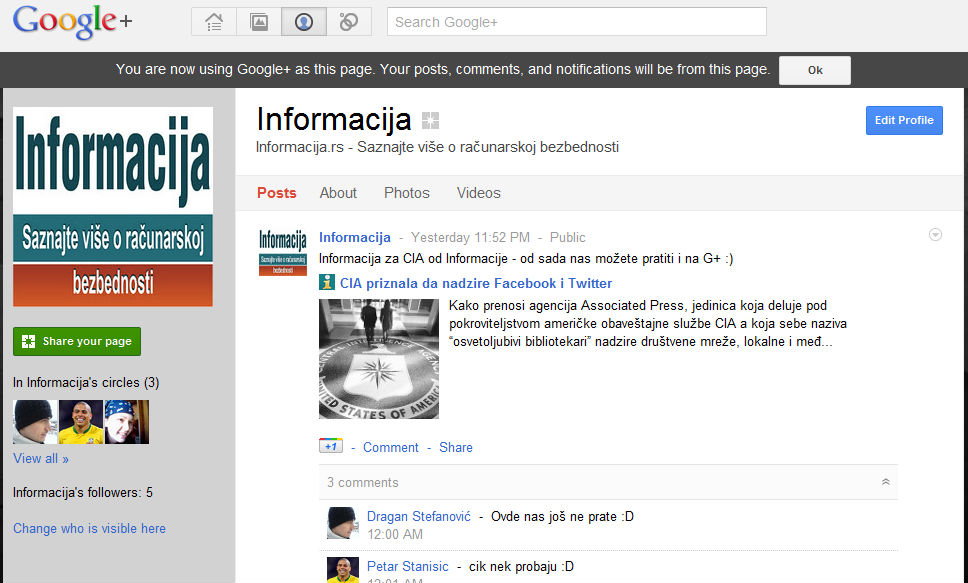Switch to the Posts tab
Viewport: 968px width, 583px height.
coord(277,193)
